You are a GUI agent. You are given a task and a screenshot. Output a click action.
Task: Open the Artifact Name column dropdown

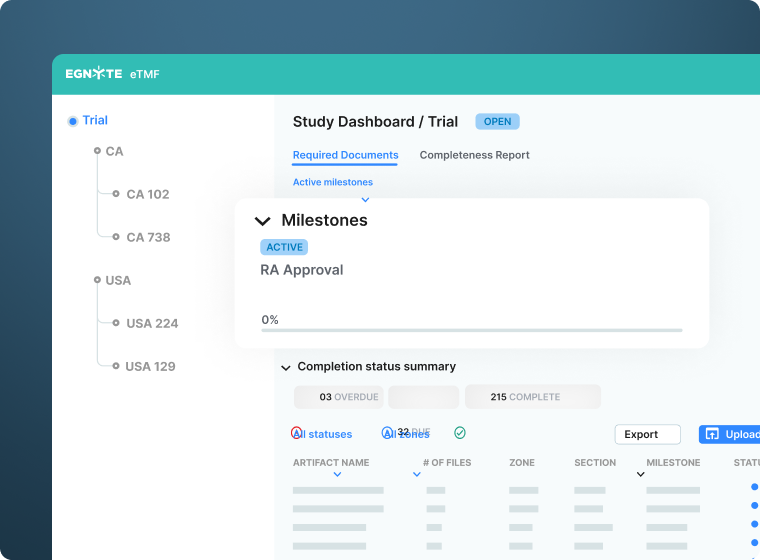[x=337, y=475]
